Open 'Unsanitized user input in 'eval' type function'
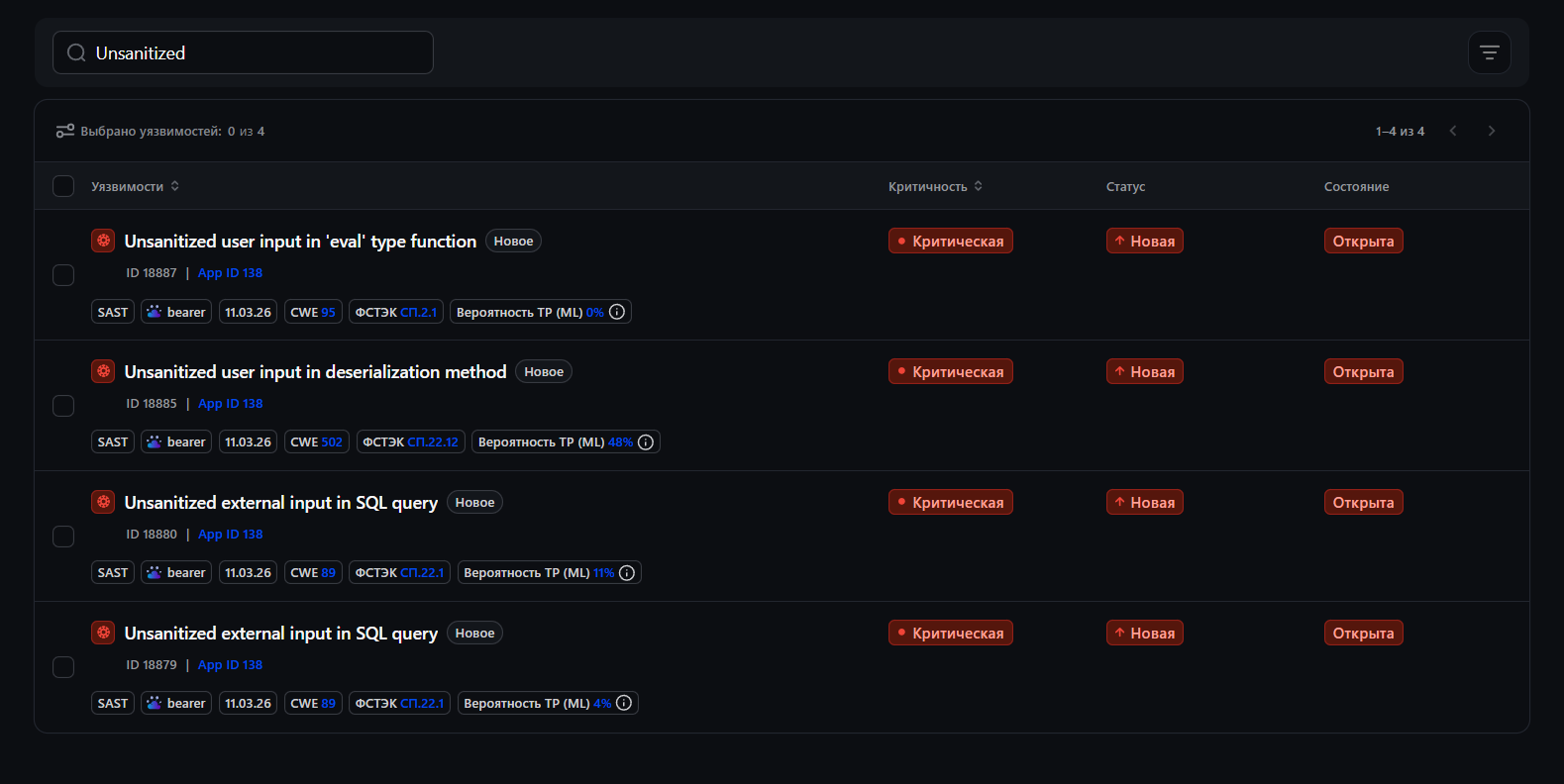The width and height of the screenshot is (1564, 784). point(301,241)
